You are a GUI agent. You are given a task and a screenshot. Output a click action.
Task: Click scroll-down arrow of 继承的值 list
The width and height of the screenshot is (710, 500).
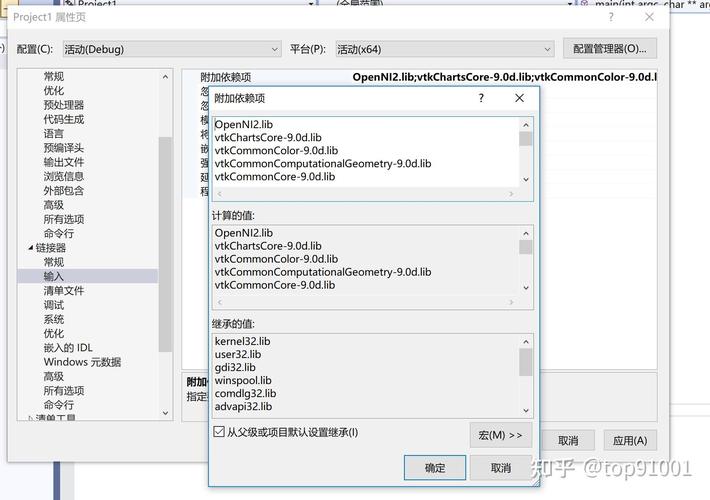526,410
